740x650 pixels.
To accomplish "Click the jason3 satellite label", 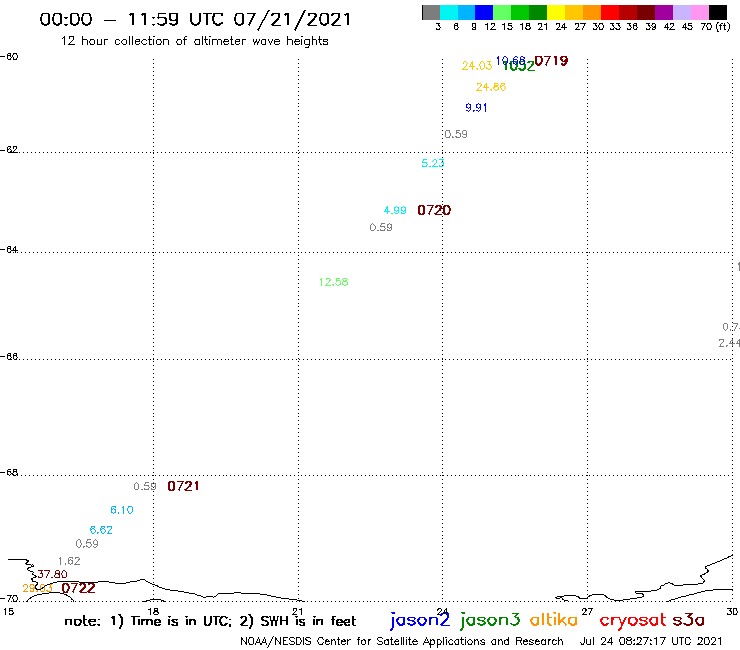I will point(490,620).
